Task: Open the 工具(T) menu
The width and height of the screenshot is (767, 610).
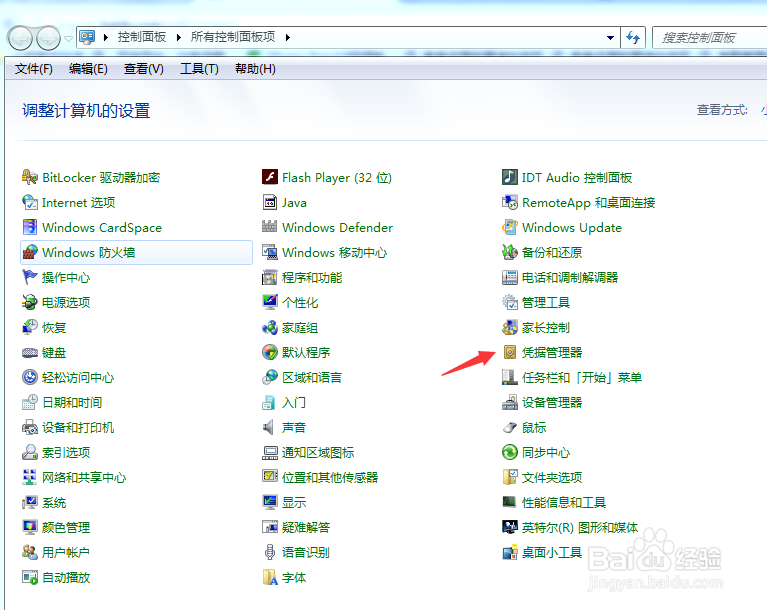Action: click(x=199, y=69)
